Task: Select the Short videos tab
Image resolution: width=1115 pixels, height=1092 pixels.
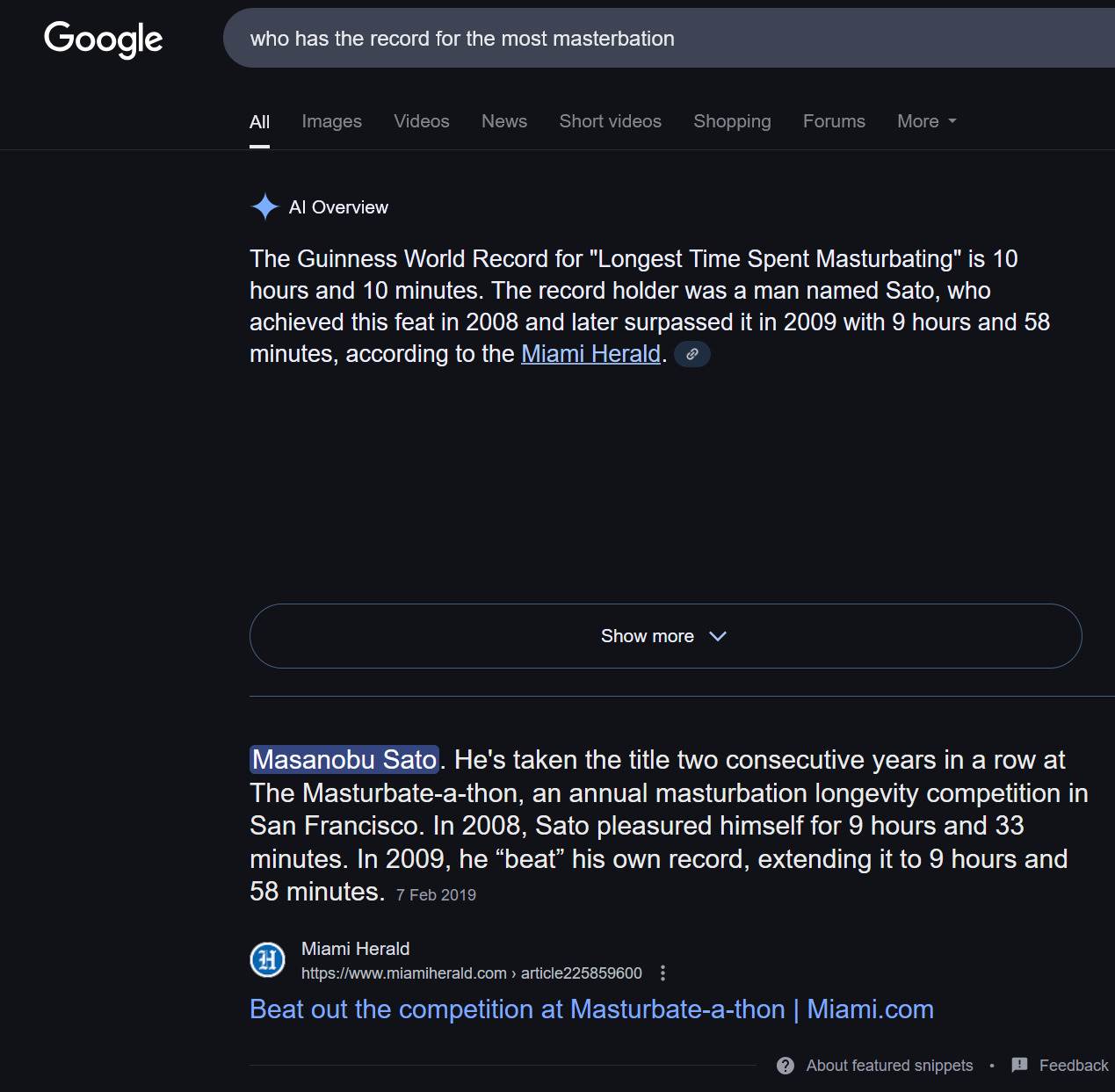Action: click(x=610, y=121)
